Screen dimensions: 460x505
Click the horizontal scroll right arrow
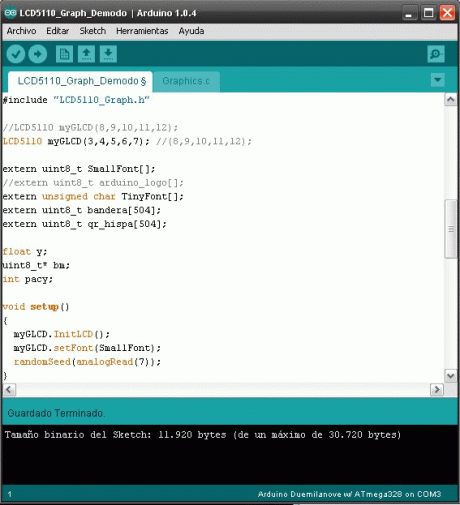tap(437, 389)
